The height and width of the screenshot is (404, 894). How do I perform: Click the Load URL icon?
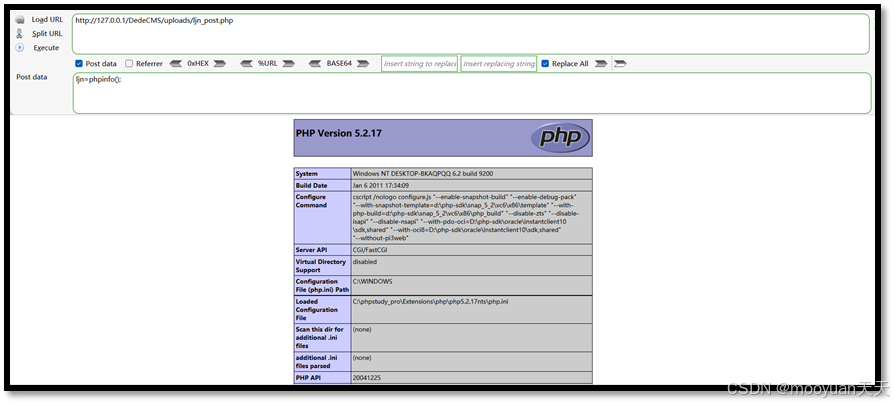click(x=19, y=20)
